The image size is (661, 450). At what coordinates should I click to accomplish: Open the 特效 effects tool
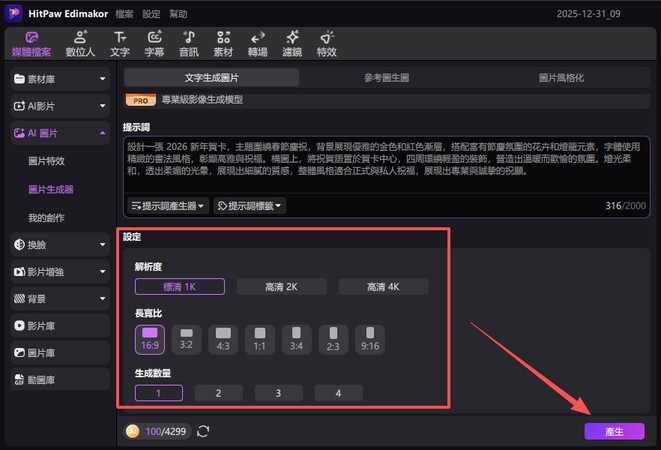[x=327, y=44]
